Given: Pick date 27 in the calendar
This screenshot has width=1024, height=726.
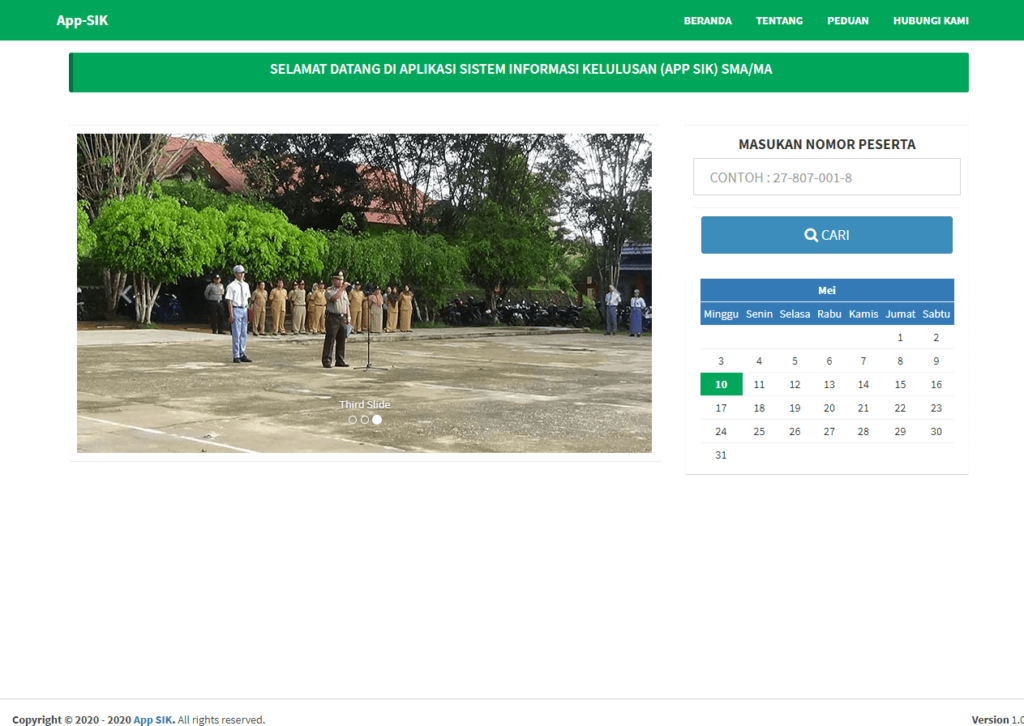Looking at the screenshot, I should (x=829, y=432).
